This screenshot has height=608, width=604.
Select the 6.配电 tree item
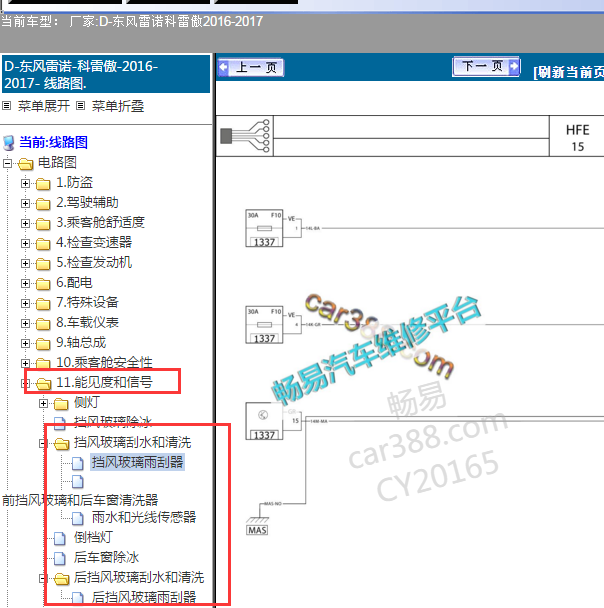[x=74, y=282]
